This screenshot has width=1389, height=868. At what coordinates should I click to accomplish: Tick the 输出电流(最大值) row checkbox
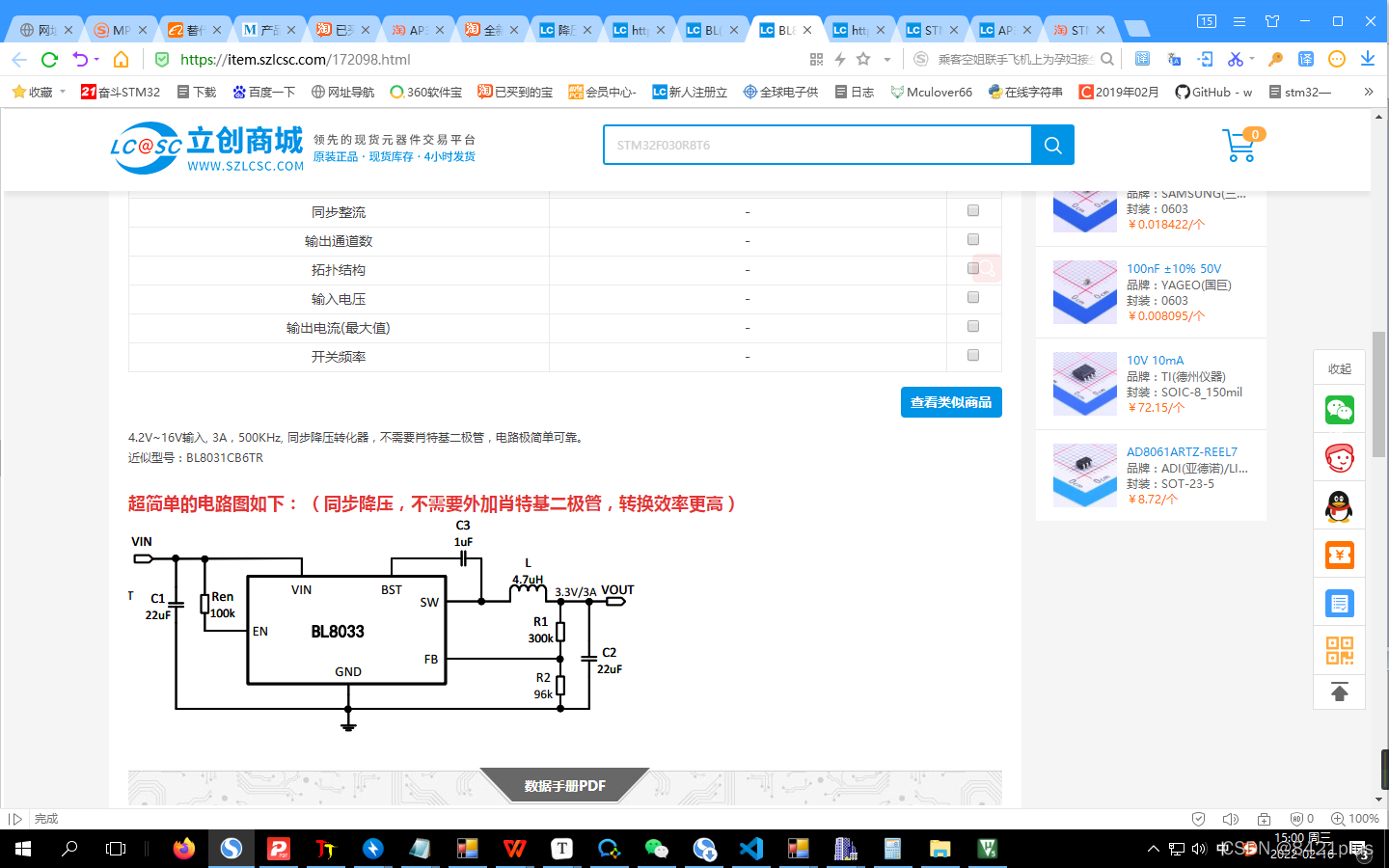click(973, 326)
